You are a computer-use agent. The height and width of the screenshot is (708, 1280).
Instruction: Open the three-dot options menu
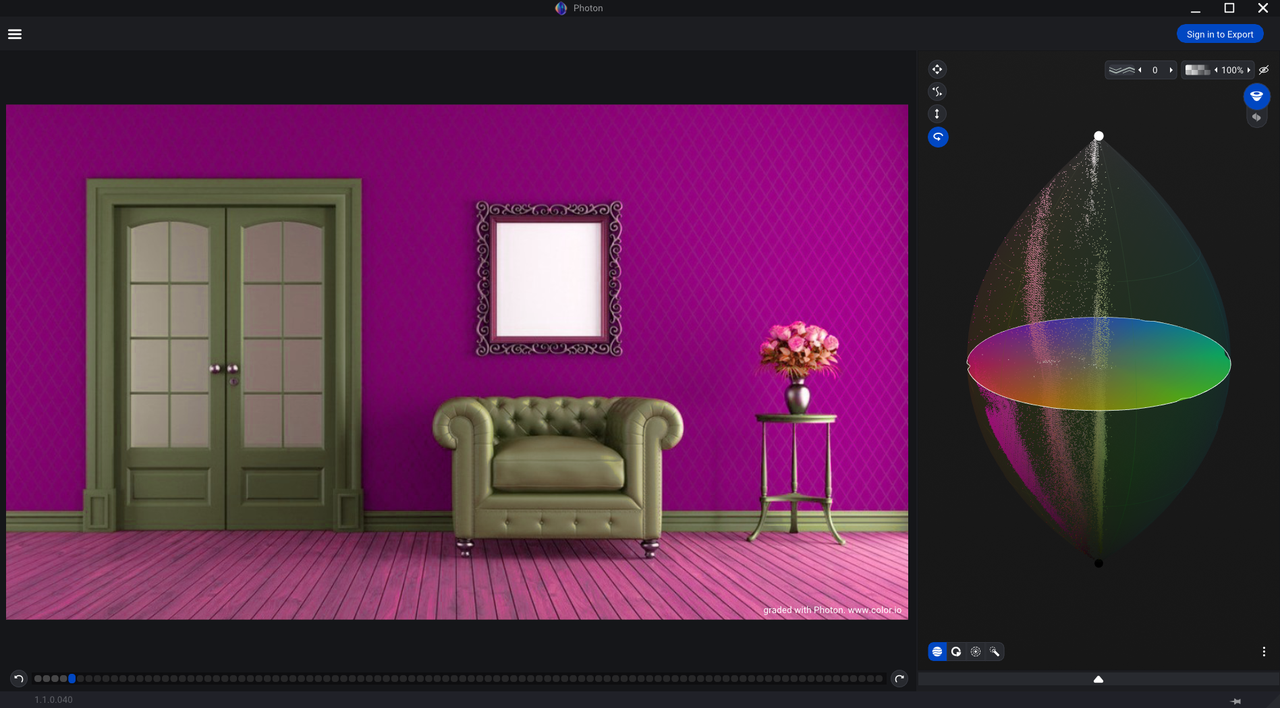(x=1264, y=652)
